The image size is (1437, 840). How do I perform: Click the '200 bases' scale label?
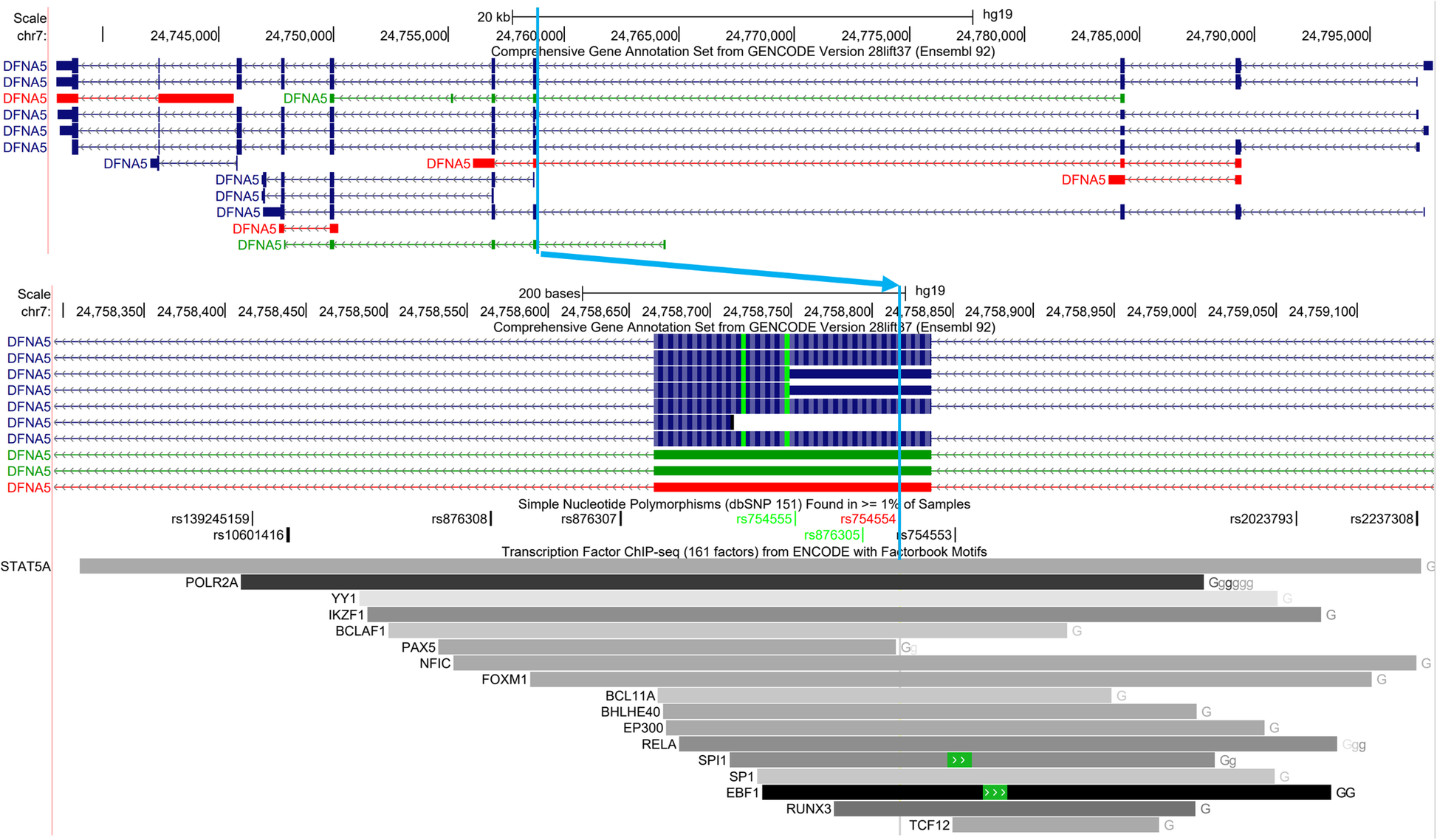[x=549, y=293]
